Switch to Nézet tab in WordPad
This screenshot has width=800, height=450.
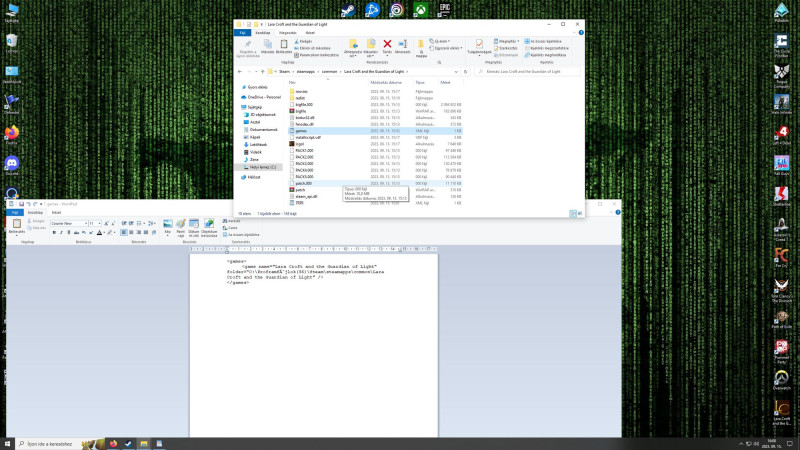coord(56,212)
